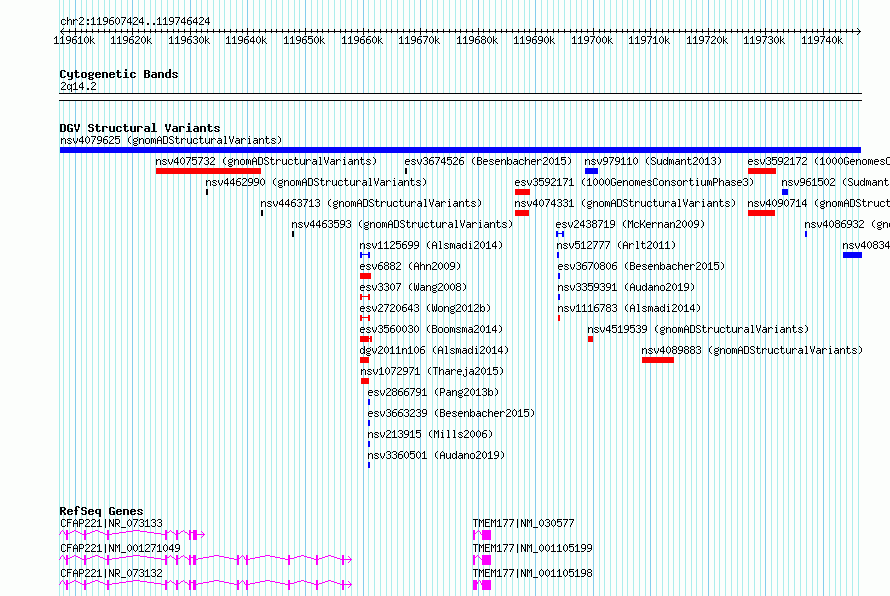
Task: Click TMEM177|NM_030577 gene label
Action: click(x=523, y=523)
